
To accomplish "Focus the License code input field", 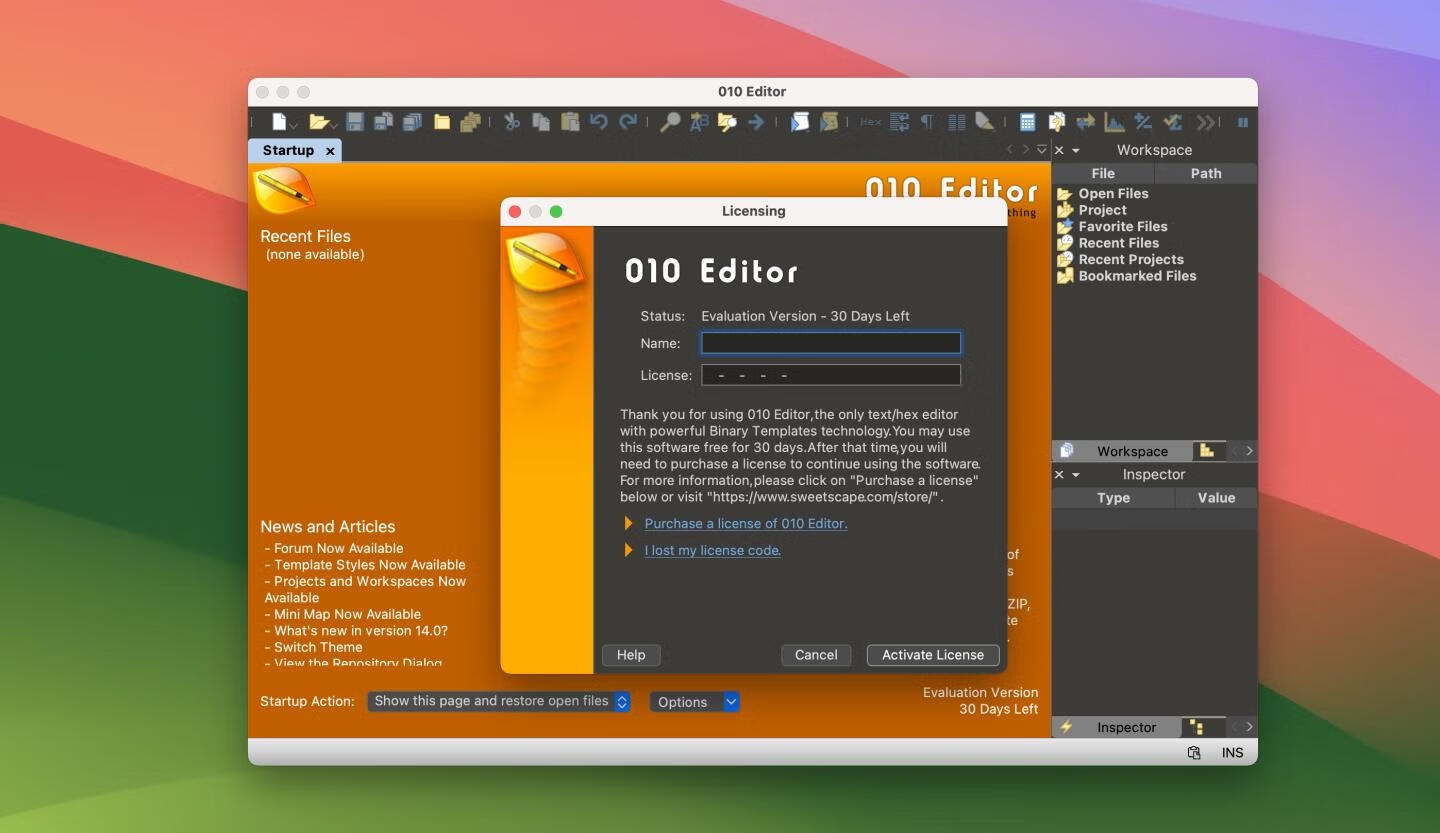I will (831, 375).
